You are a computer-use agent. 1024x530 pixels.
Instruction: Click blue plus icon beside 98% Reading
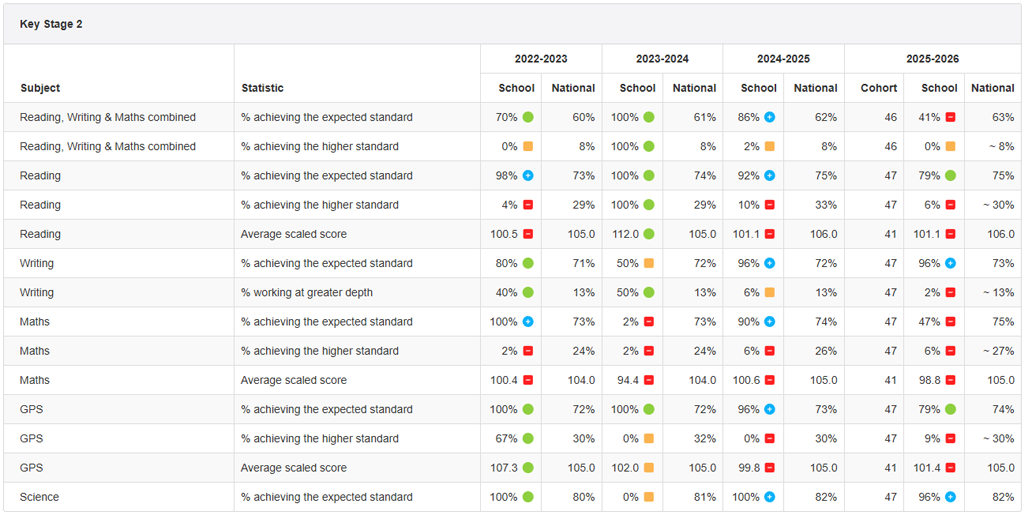tap(528, 176)
